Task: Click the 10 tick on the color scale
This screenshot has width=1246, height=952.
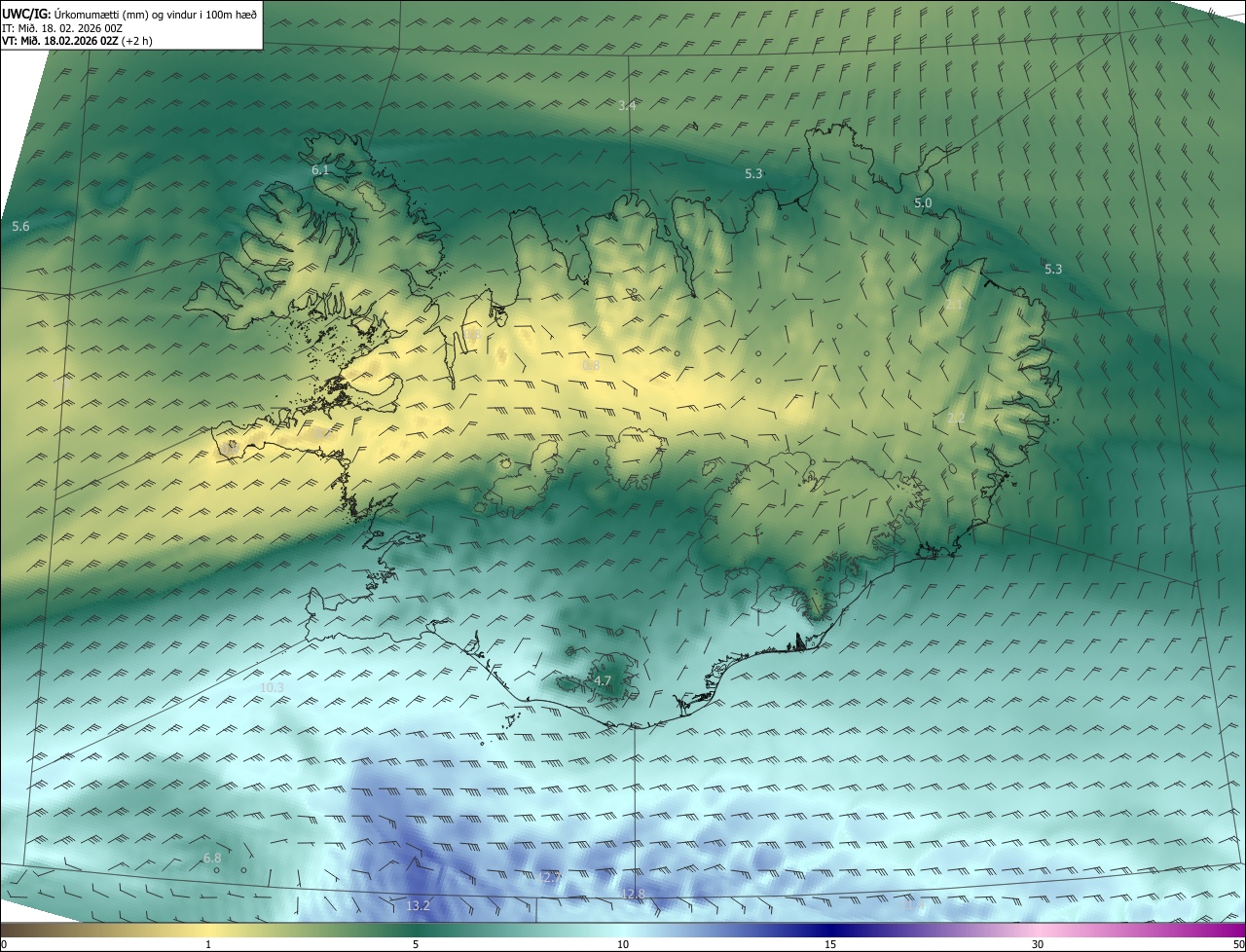Action: click(623, 945)
